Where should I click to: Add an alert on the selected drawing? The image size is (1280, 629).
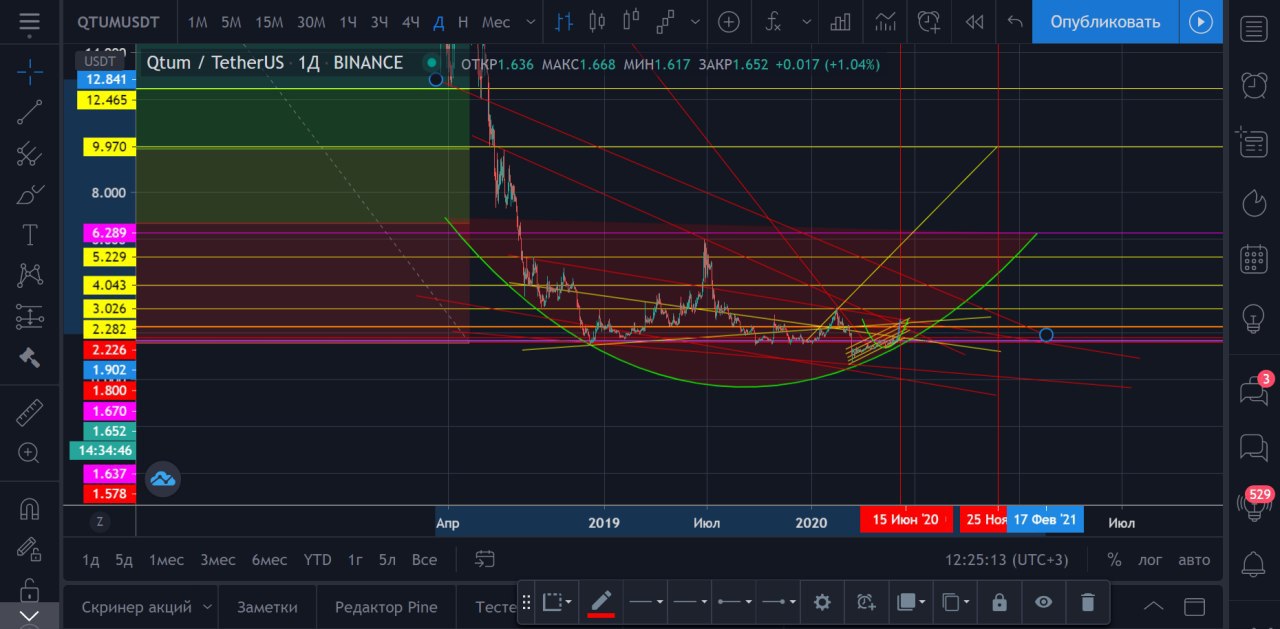click(866, 602)
